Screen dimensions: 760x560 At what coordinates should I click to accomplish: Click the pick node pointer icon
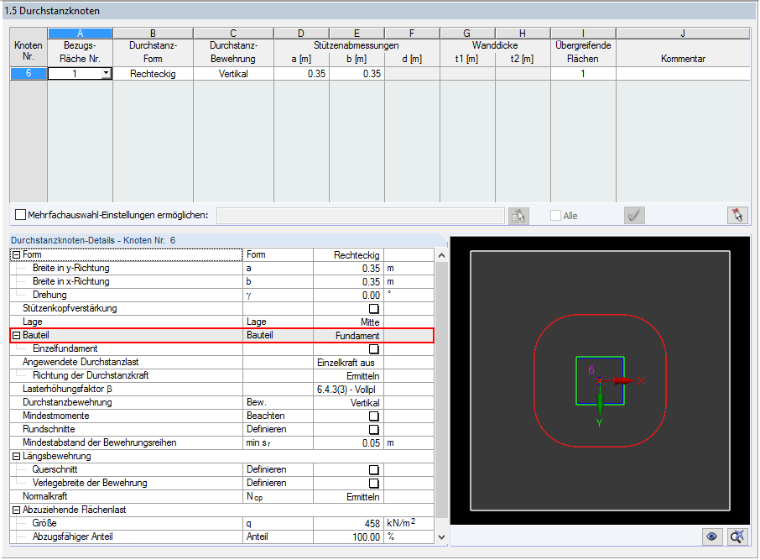[x=737, y=215]
